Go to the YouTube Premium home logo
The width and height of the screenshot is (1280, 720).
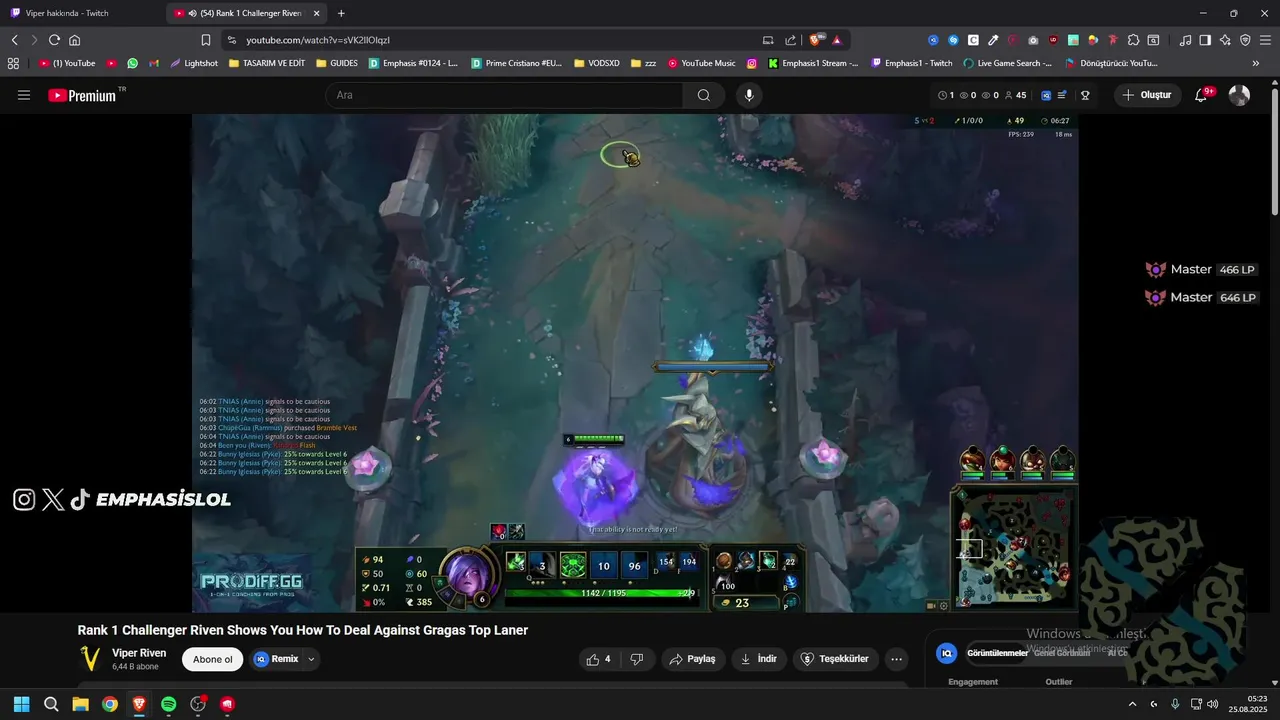point(82,95)
